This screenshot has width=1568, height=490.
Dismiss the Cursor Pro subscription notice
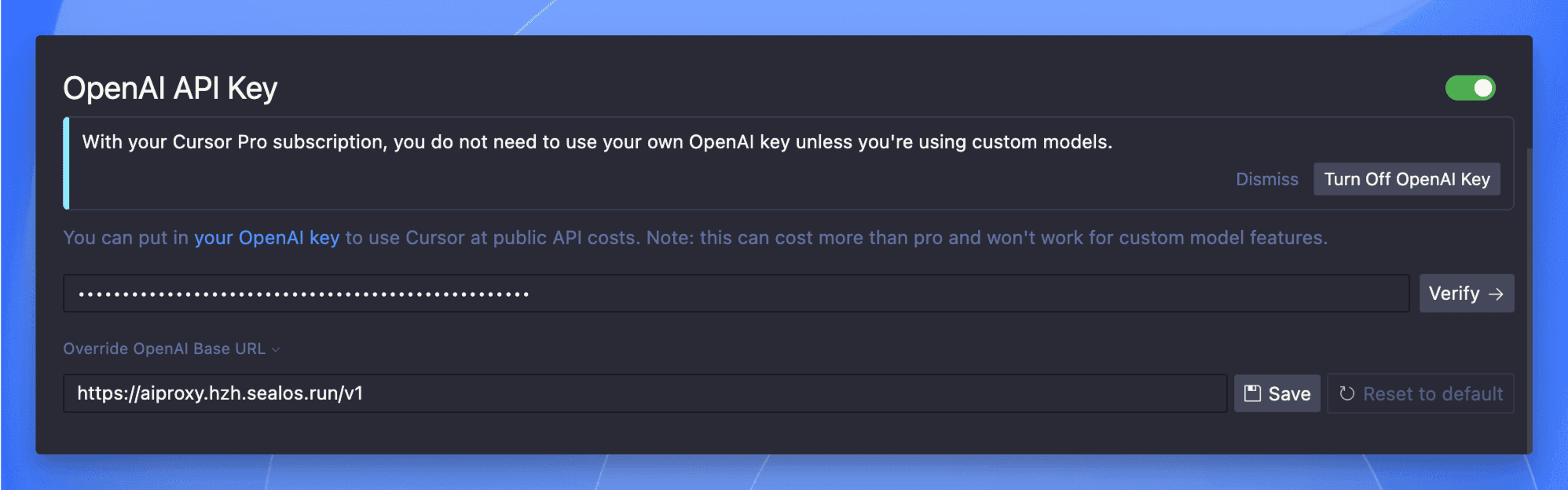coord(1266,179)
